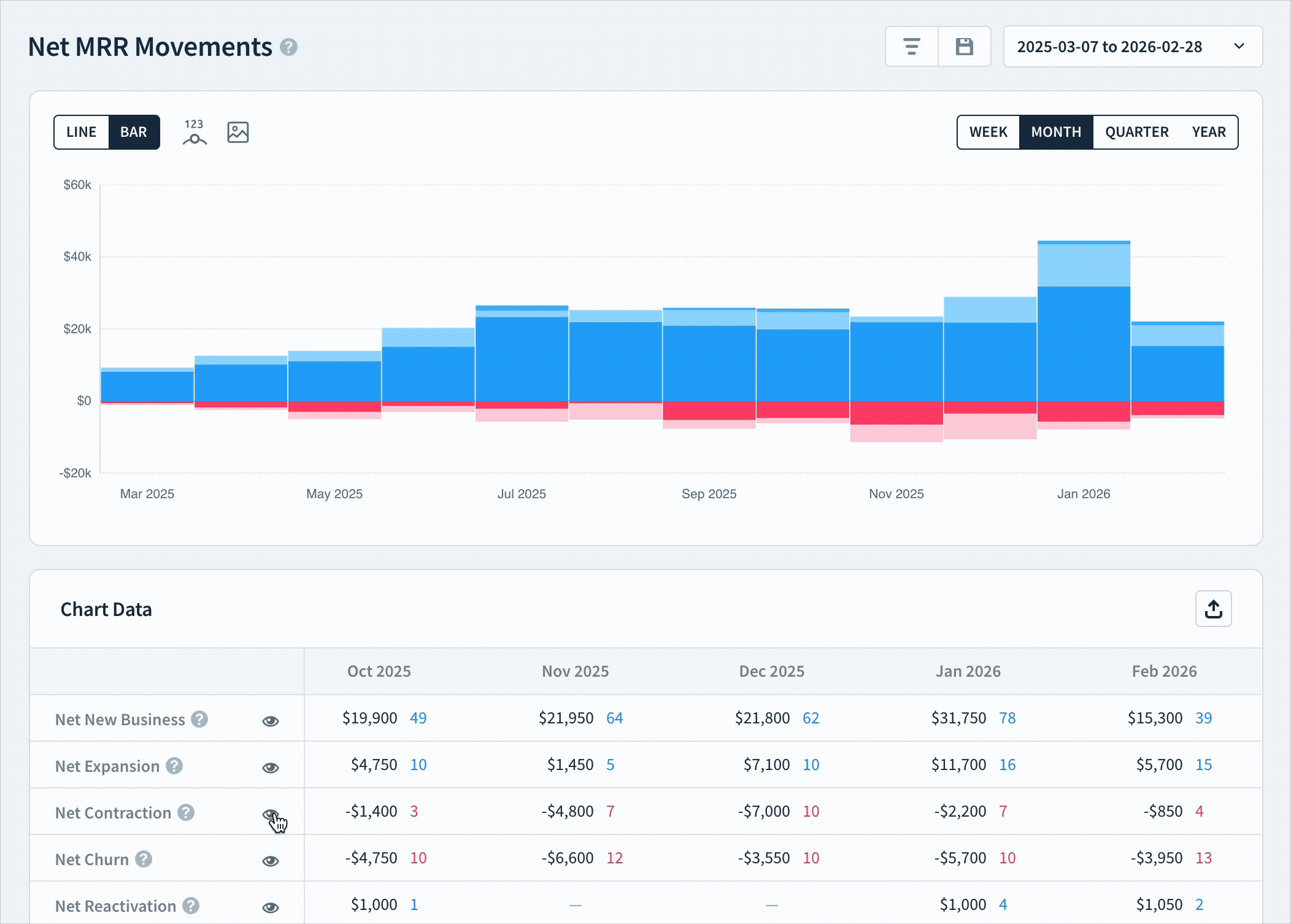The height and width of the screenshot is (924, 1291).
Task: Click the Net MRR Movements help icon
Action: [288, 47]
